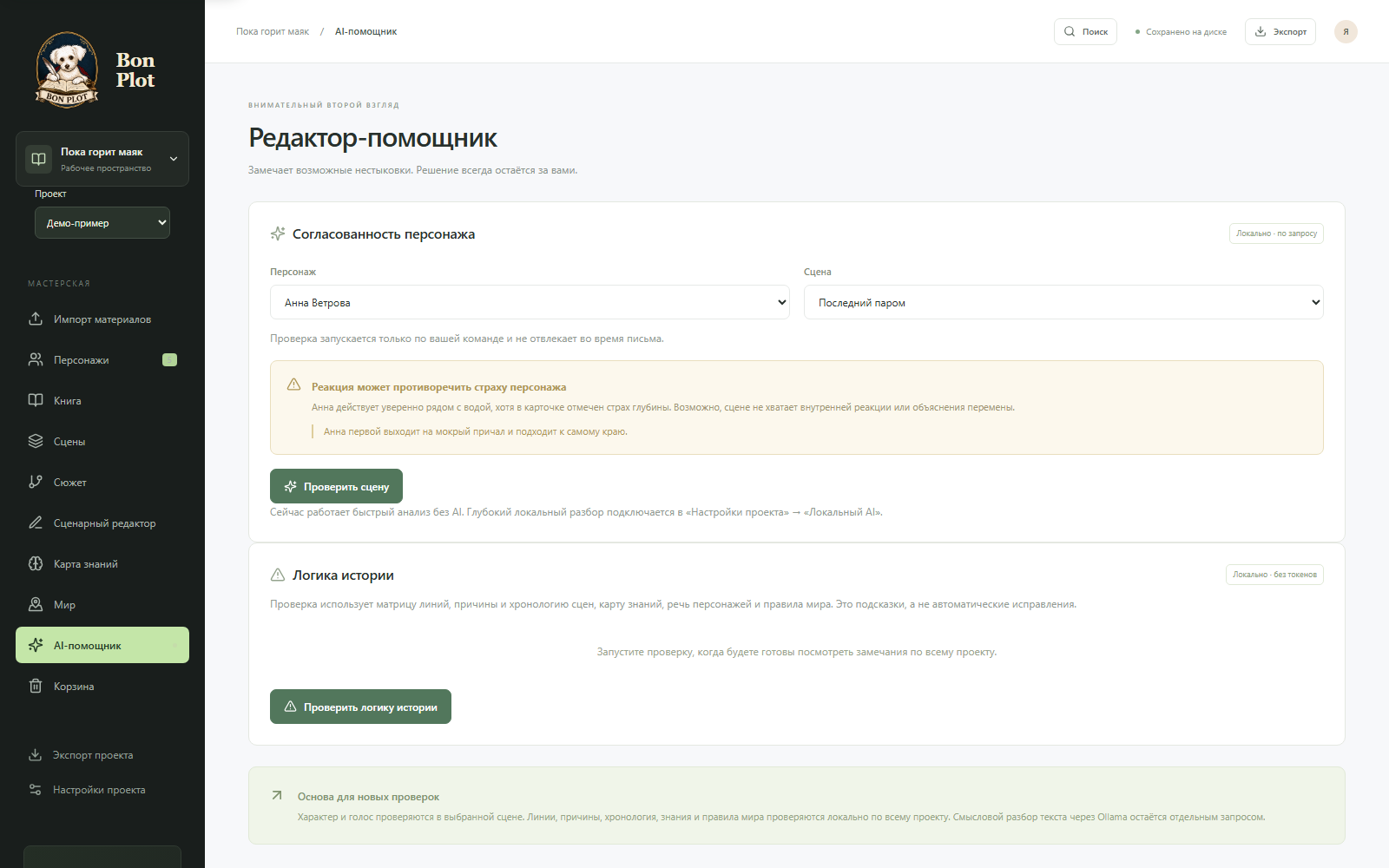1389x868 pixels.
Task: Expand the Пока горит маяк workspace chevron
Action: [174, 159]
